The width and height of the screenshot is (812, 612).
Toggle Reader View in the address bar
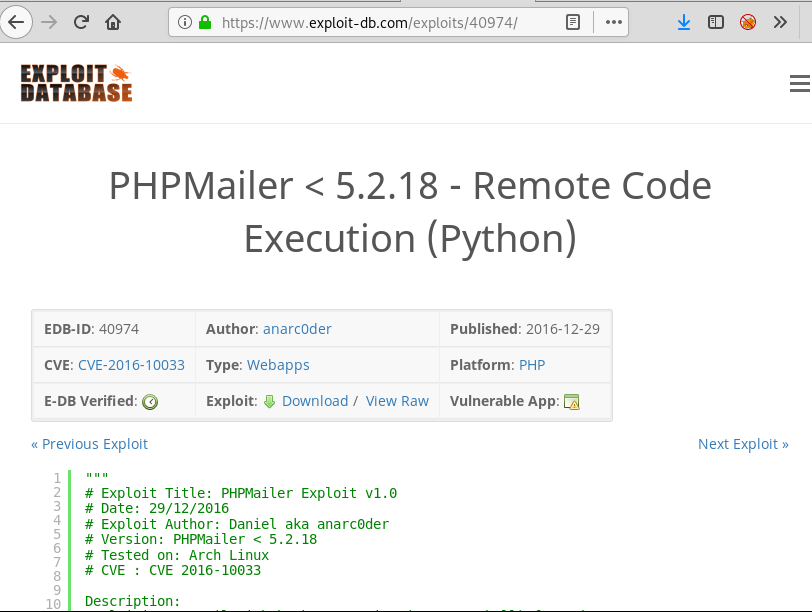(x=572, y=21)
